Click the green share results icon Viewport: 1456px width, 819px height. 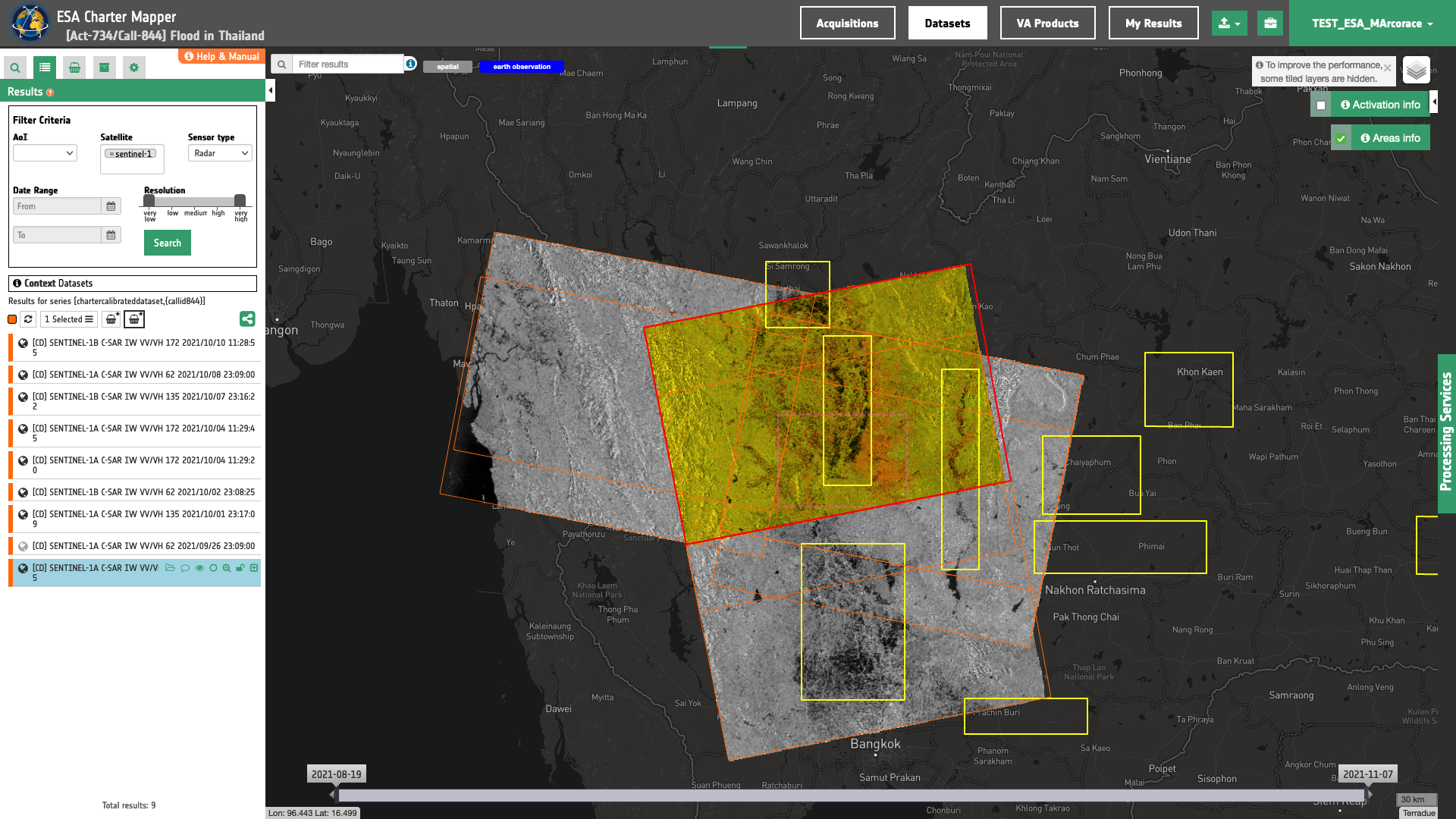pyautogui.click(x=247, y=319)
